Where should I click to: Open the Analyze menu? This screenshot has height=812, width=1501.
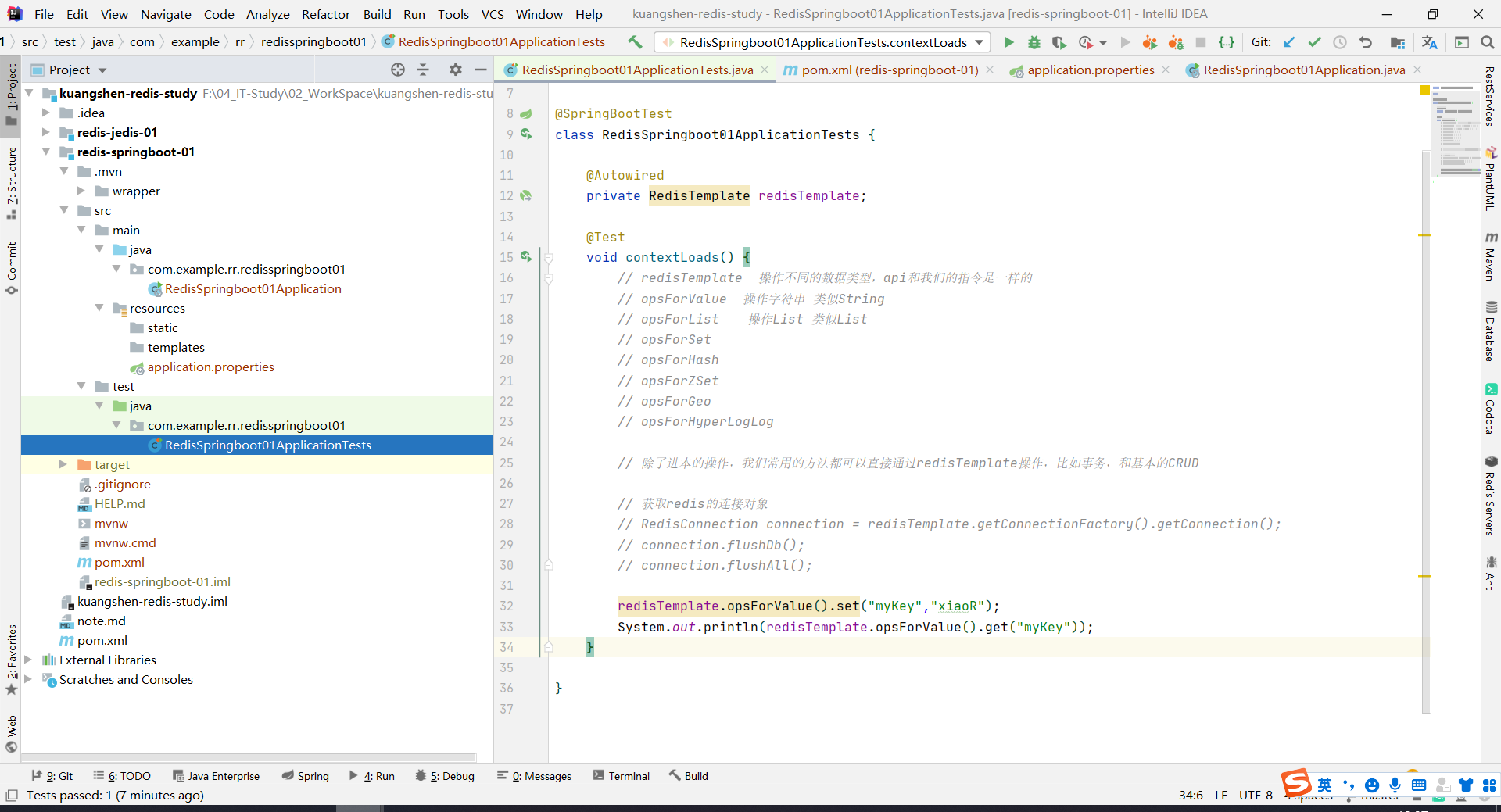coord(268,14)
